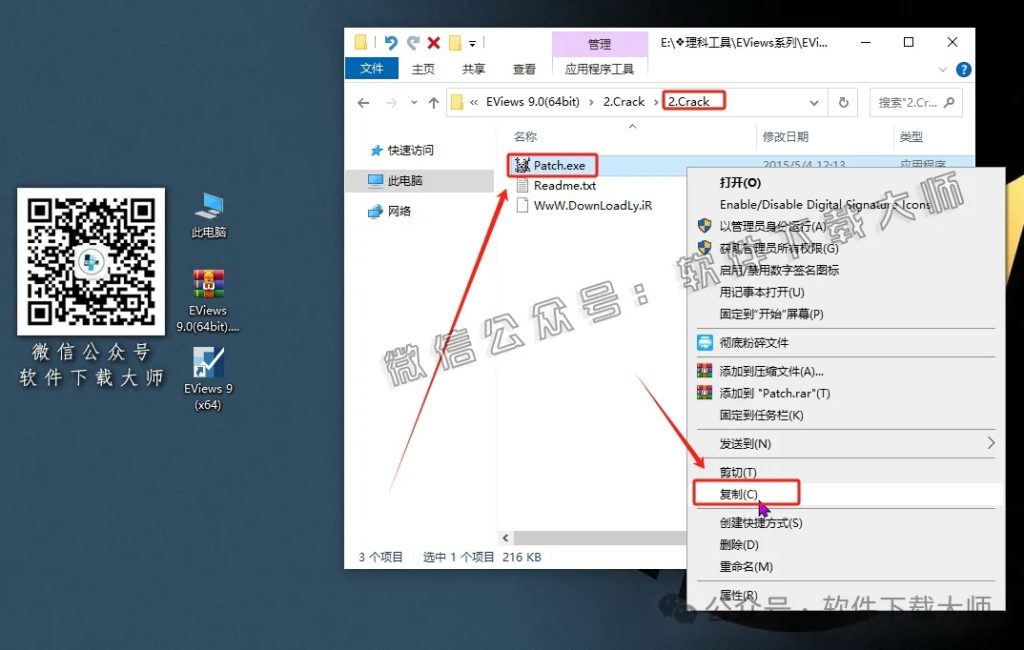This screenshot has width=1024, height=650.
Task: Choose 复制 from the context menu
Action: (740, 493)
